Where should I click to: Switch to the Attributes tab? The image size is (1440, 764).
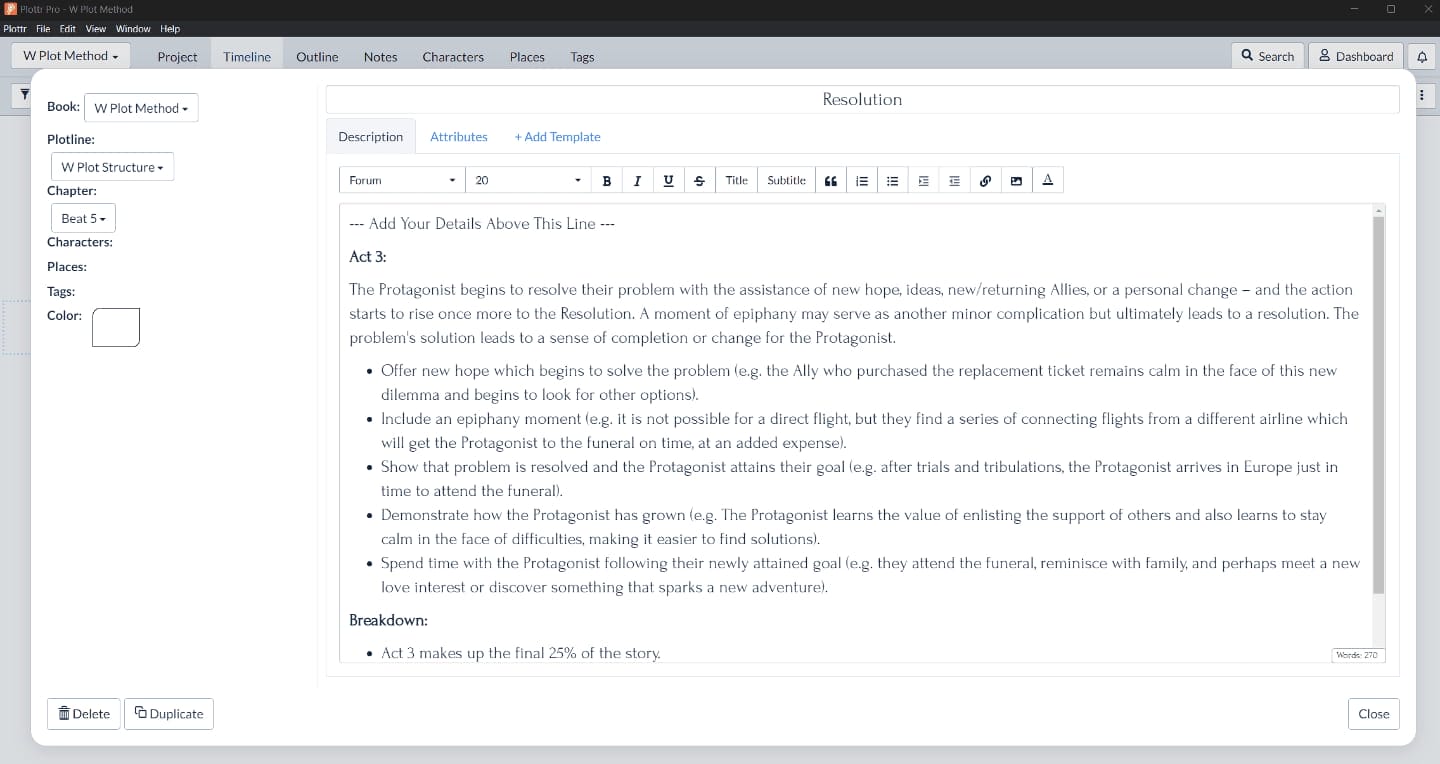[x=459, y=136]
